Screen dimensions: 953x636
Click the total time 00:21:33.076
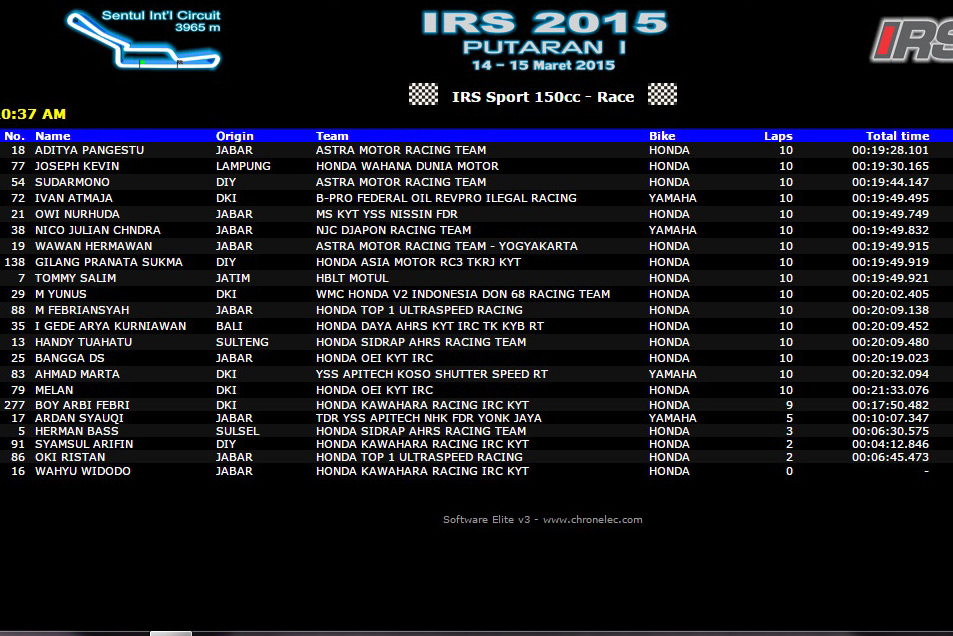(x=890, y=390)
